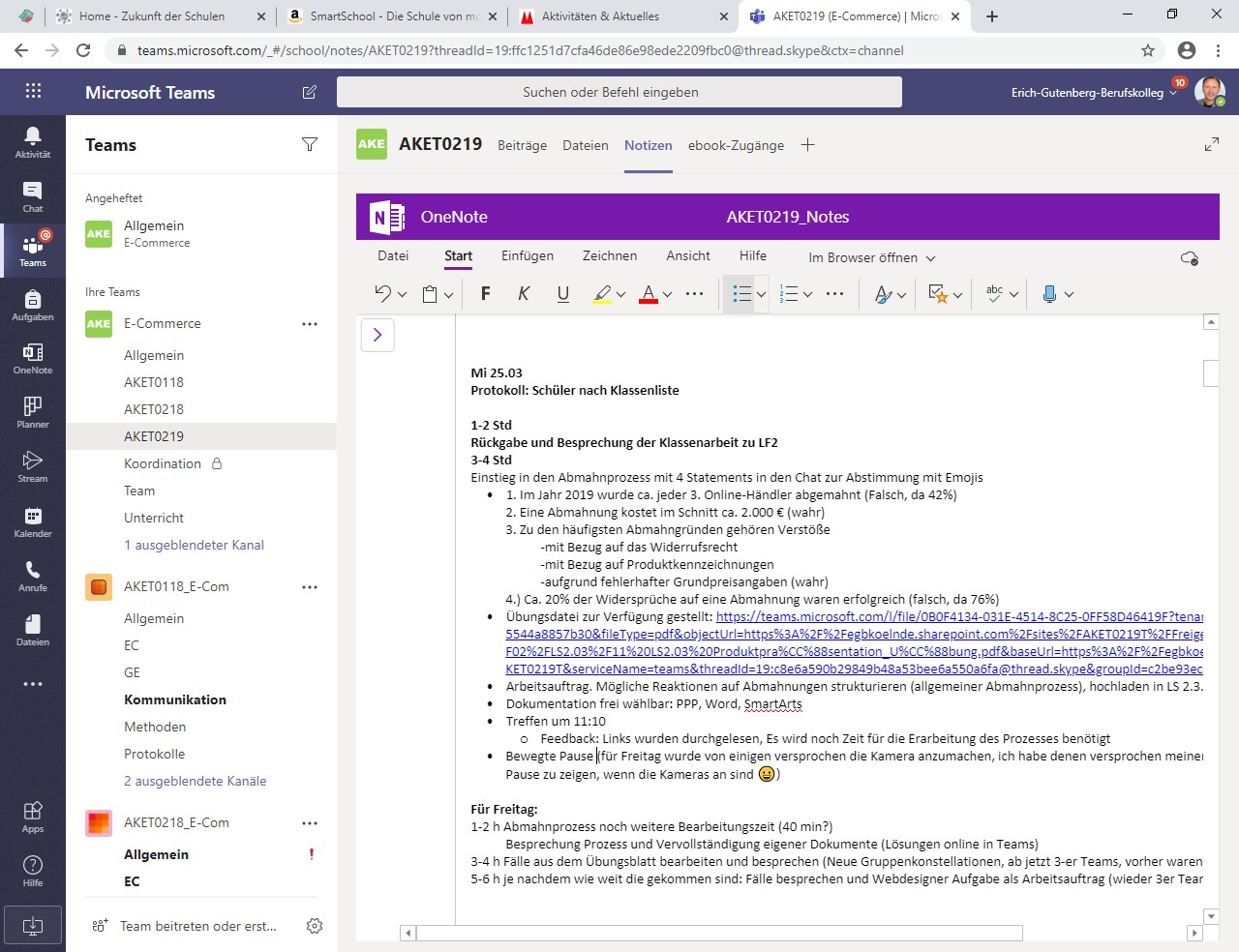The width and height of the screenshot is (1239, 952).
Task: Toggle underline formatting
Action: [x=562, y=293]
